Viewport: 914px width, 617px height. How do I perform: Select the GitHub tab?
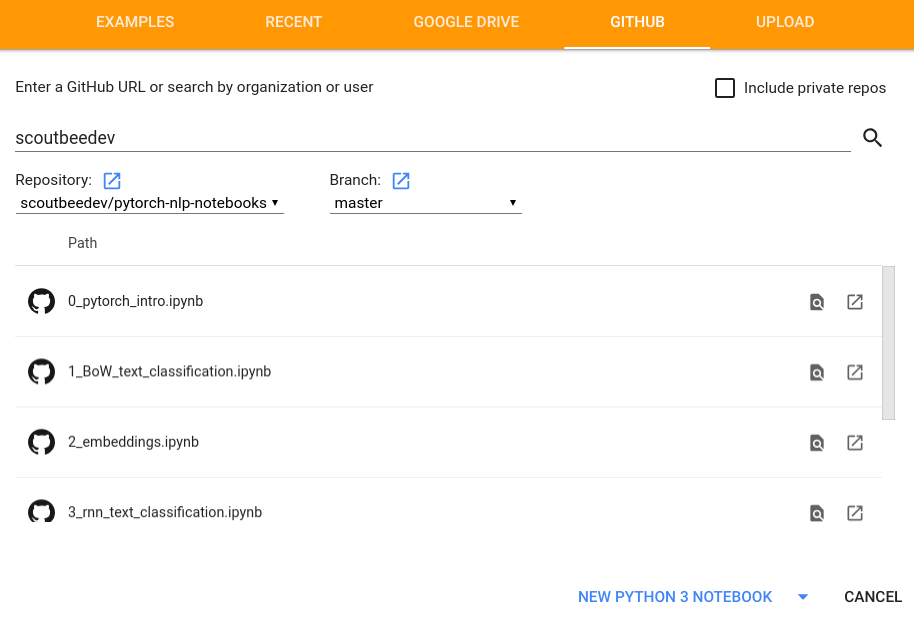(637, 22)
